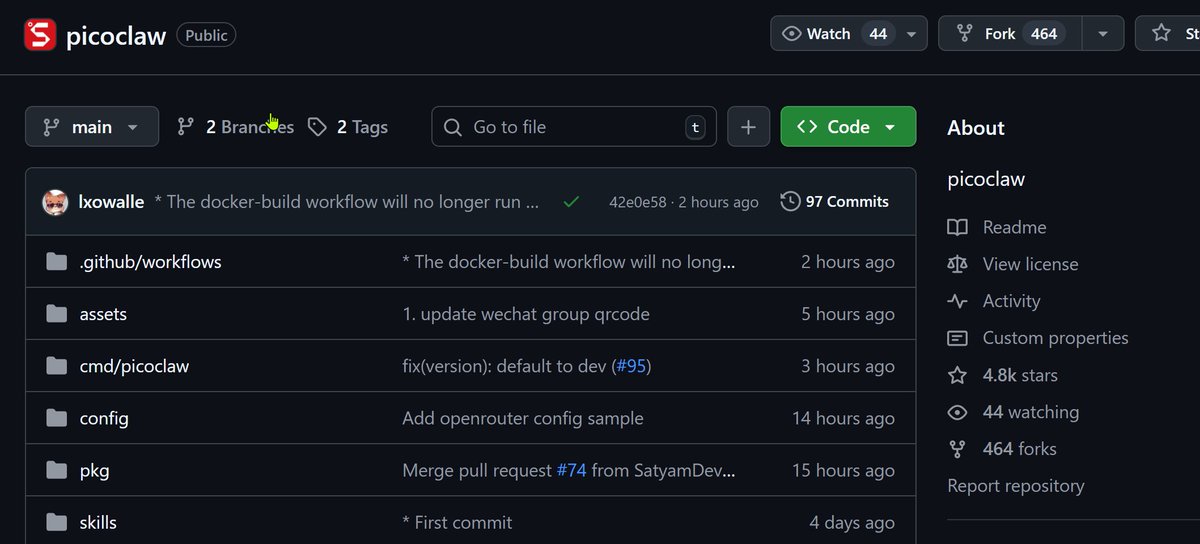Open the View license link

pos(1030,264)
